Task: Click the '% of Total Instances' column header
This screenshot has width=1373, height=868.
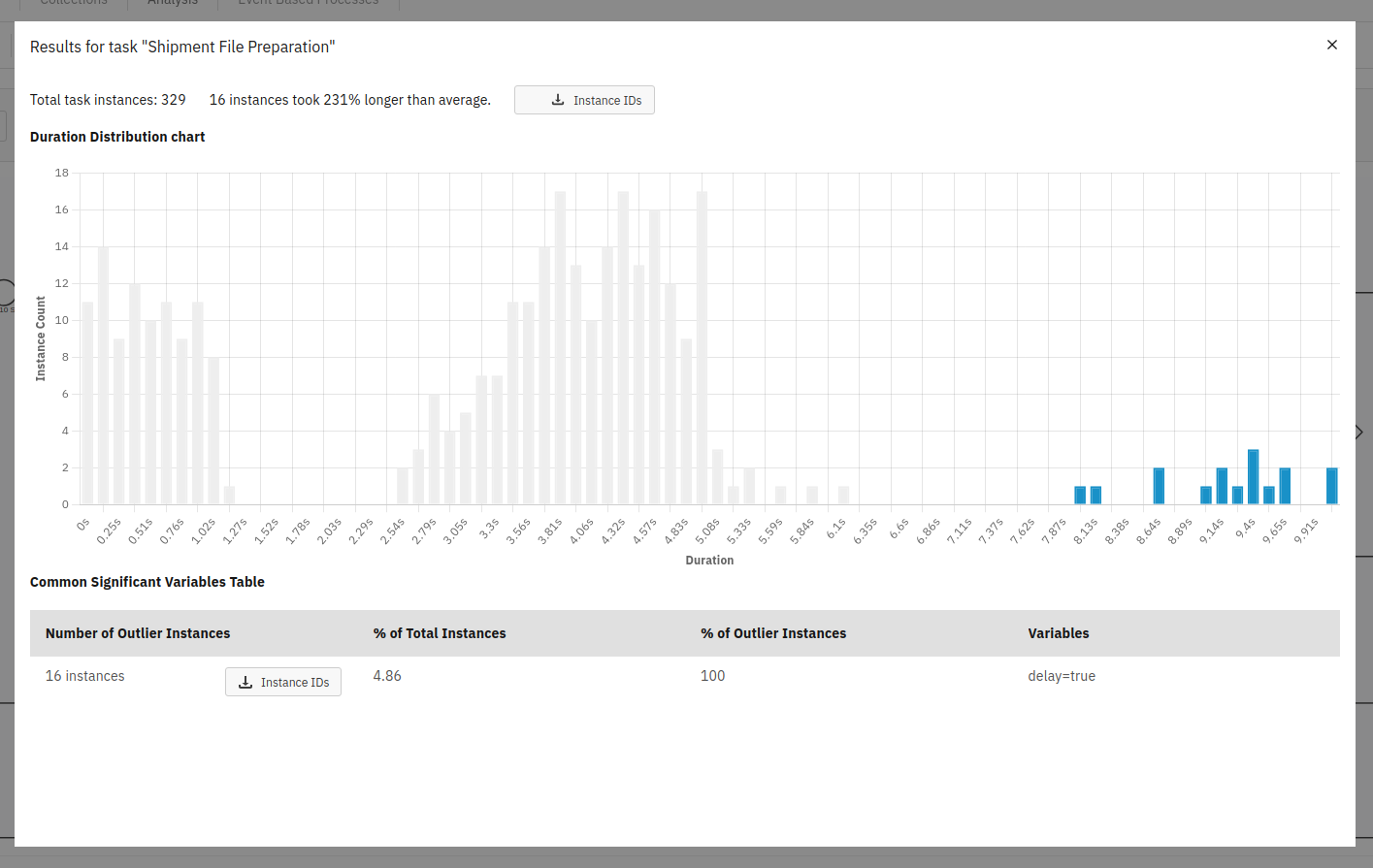Action: [x=440, y=633]
